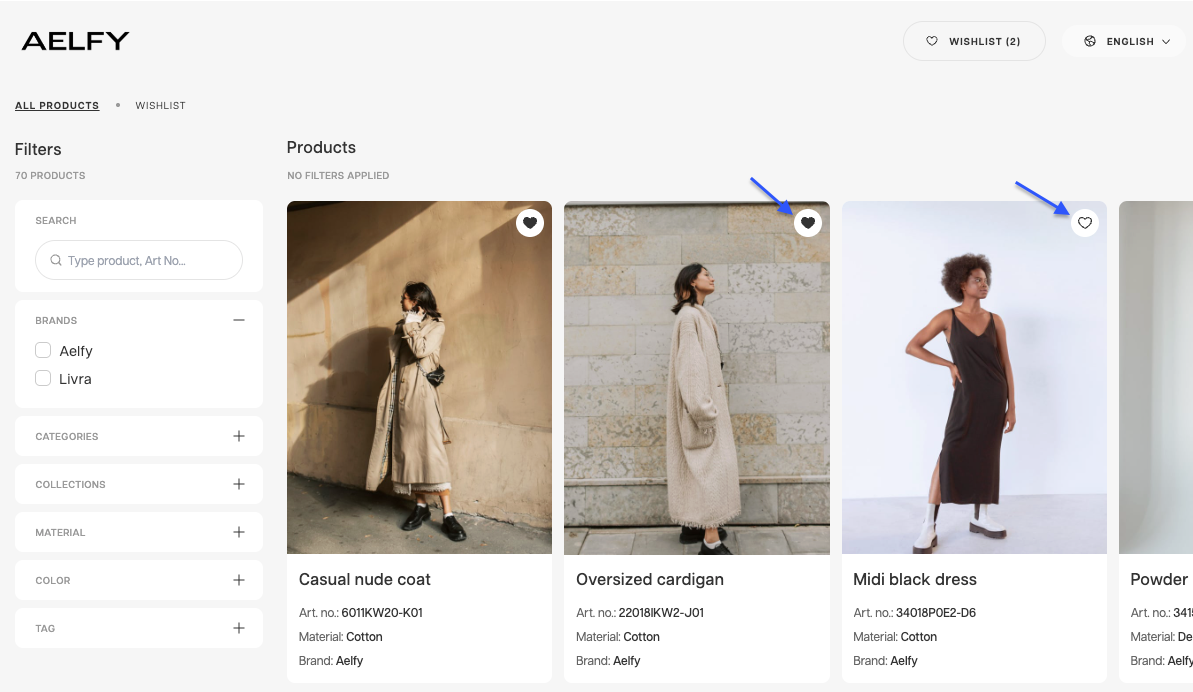Viewport: 1193px width, 692px height.
Task: Select the All Products tab
Action: pyautogui.click(x=57, y=106)
